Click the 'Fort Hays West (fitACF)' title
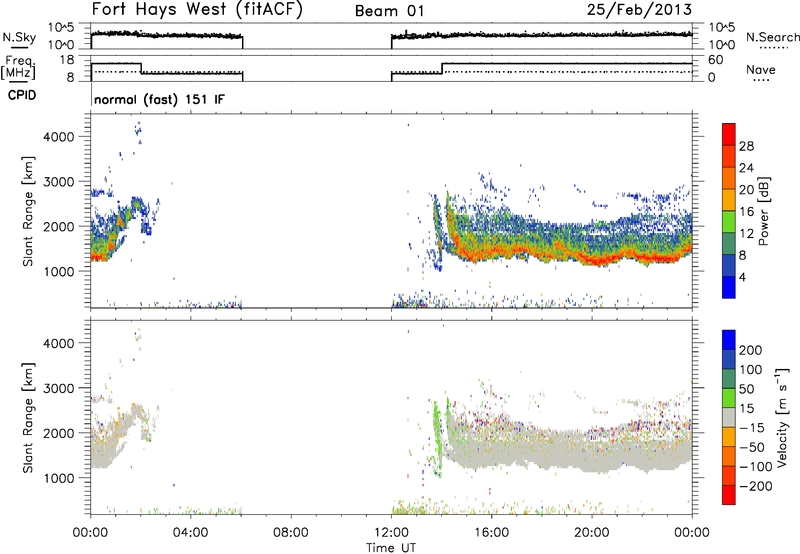This screenshot has height=554, width=800. [197, 10]
